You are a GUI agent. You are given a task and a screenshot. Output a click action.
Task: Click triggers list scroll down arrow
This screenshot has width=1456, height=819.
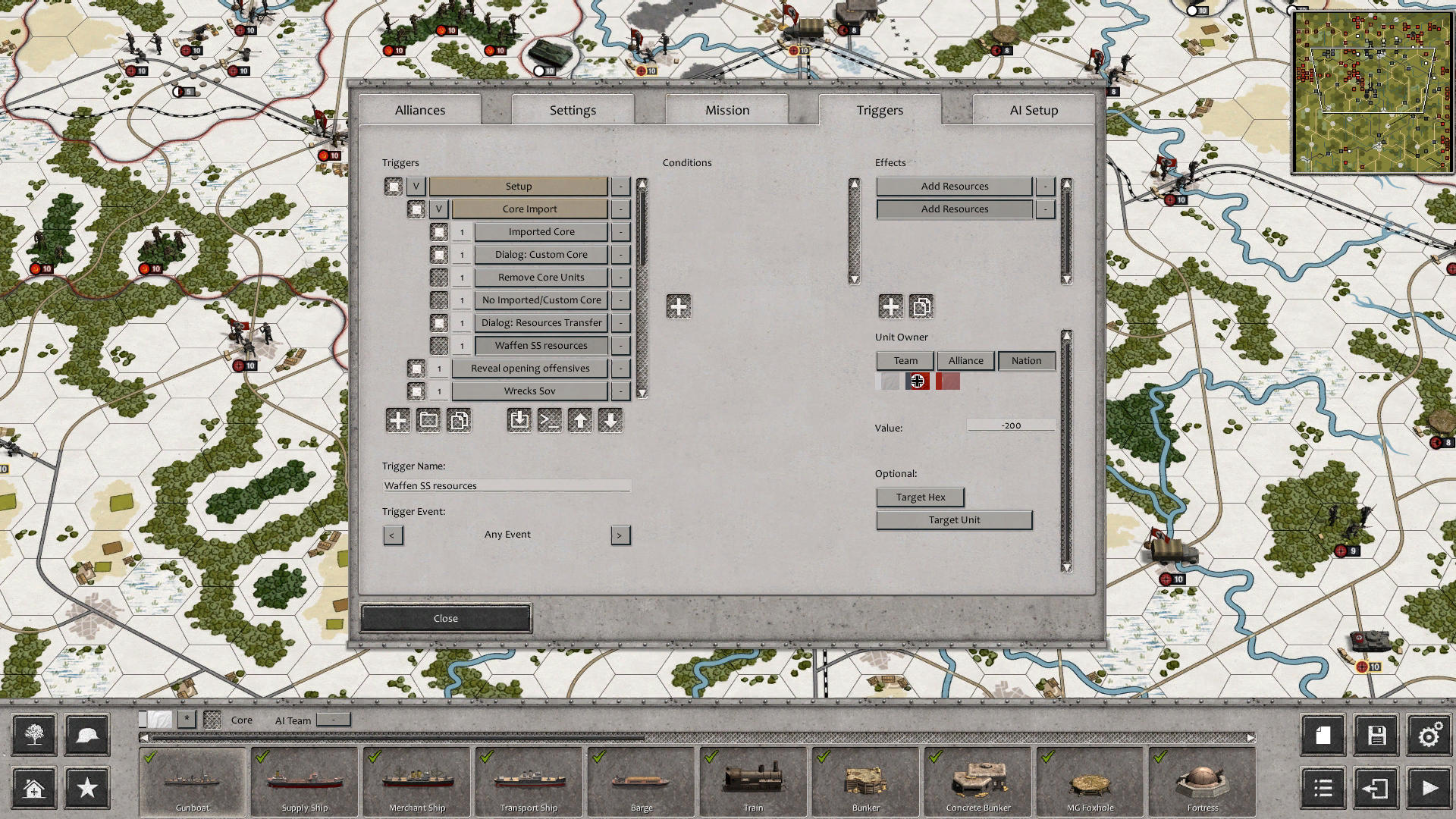642,393
